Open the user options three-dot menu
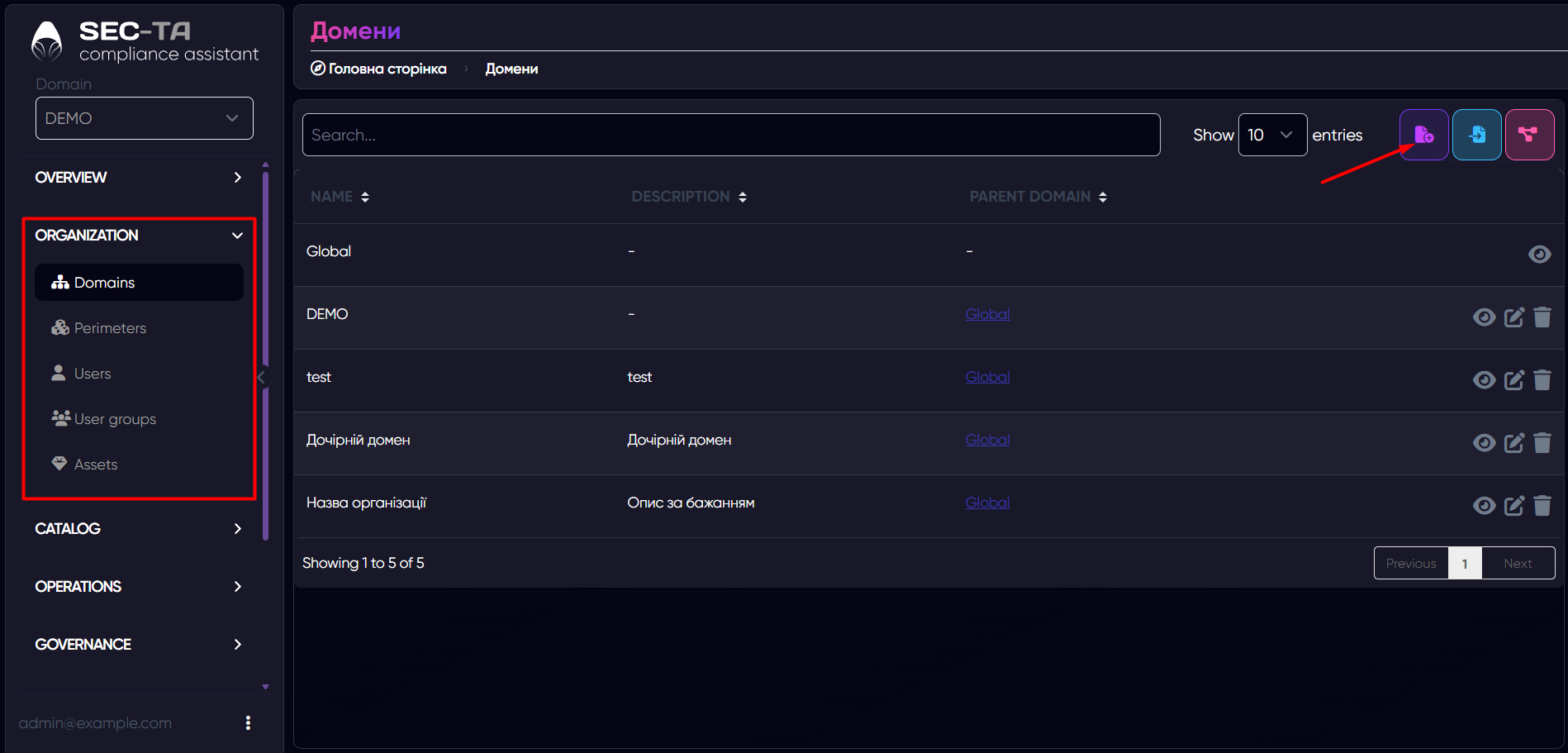The width and height of the screenshot is (1568, 753). coord(248,723)
